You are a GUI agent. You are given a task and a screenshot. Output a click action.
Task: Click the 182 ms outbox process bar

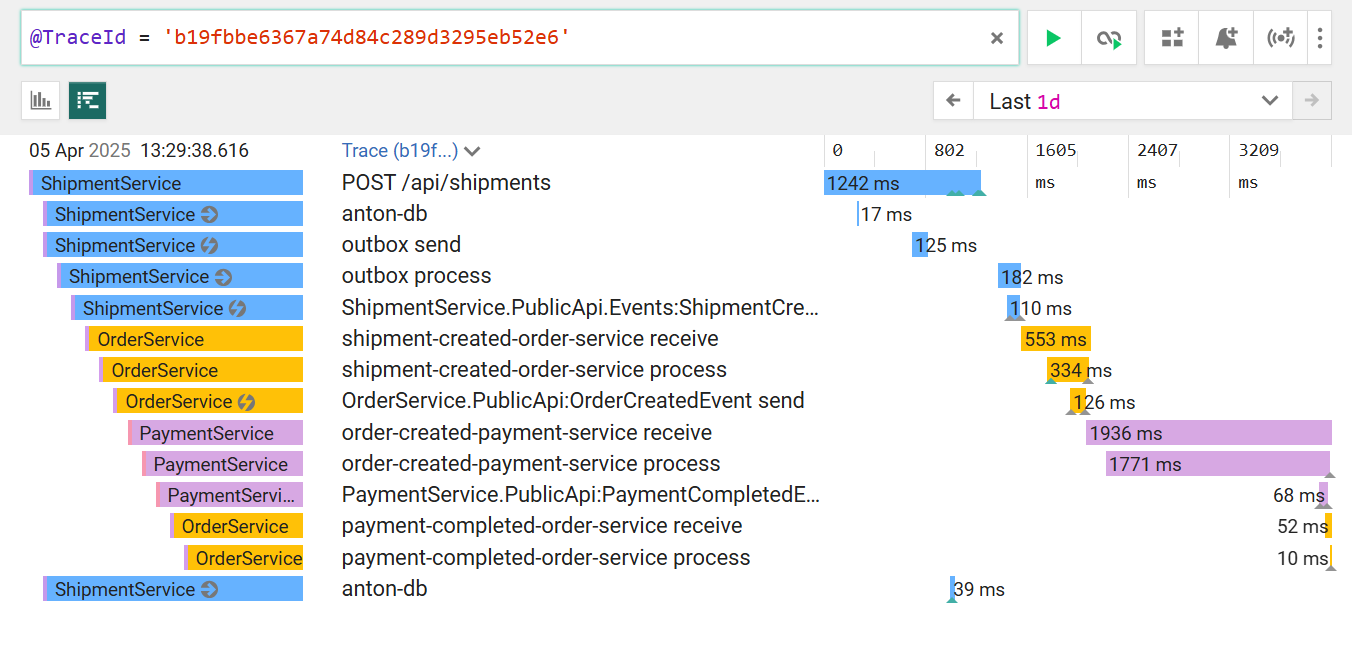(1010, 277)
